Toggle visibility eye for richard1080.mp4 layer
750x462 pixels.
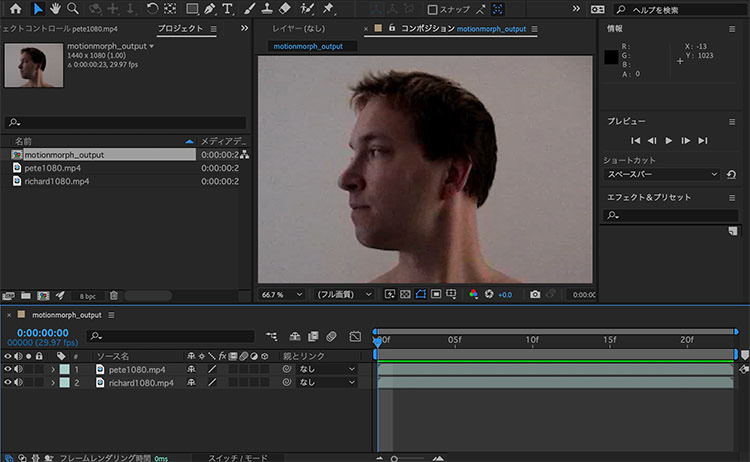click(x=9, y=383)
